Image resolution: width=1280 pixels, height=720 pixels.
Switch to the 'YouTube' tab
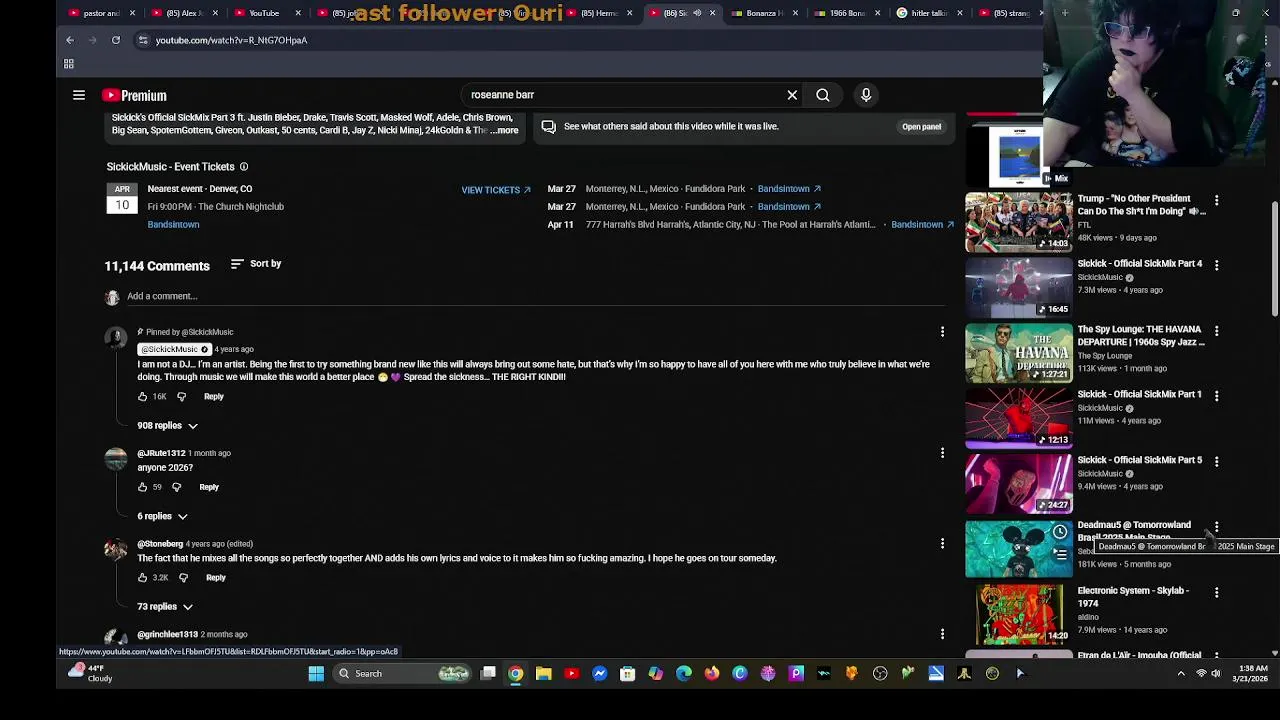(264, 13)
